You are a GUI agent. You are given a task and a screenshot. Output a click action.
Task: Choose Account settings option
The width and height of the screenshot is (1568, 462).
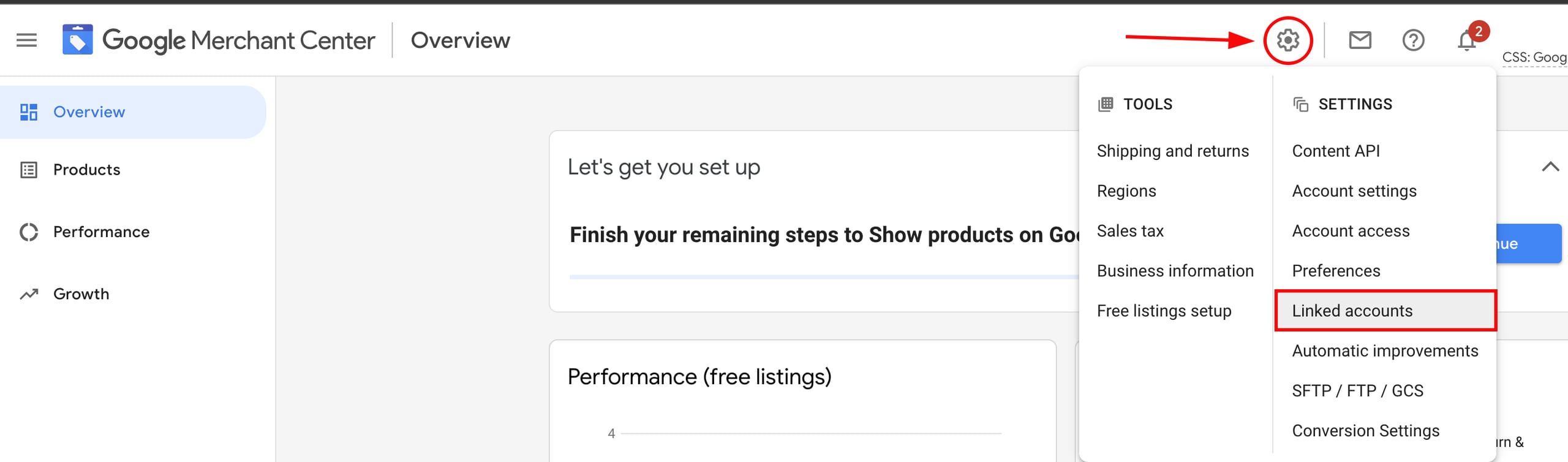[1354, 191]
